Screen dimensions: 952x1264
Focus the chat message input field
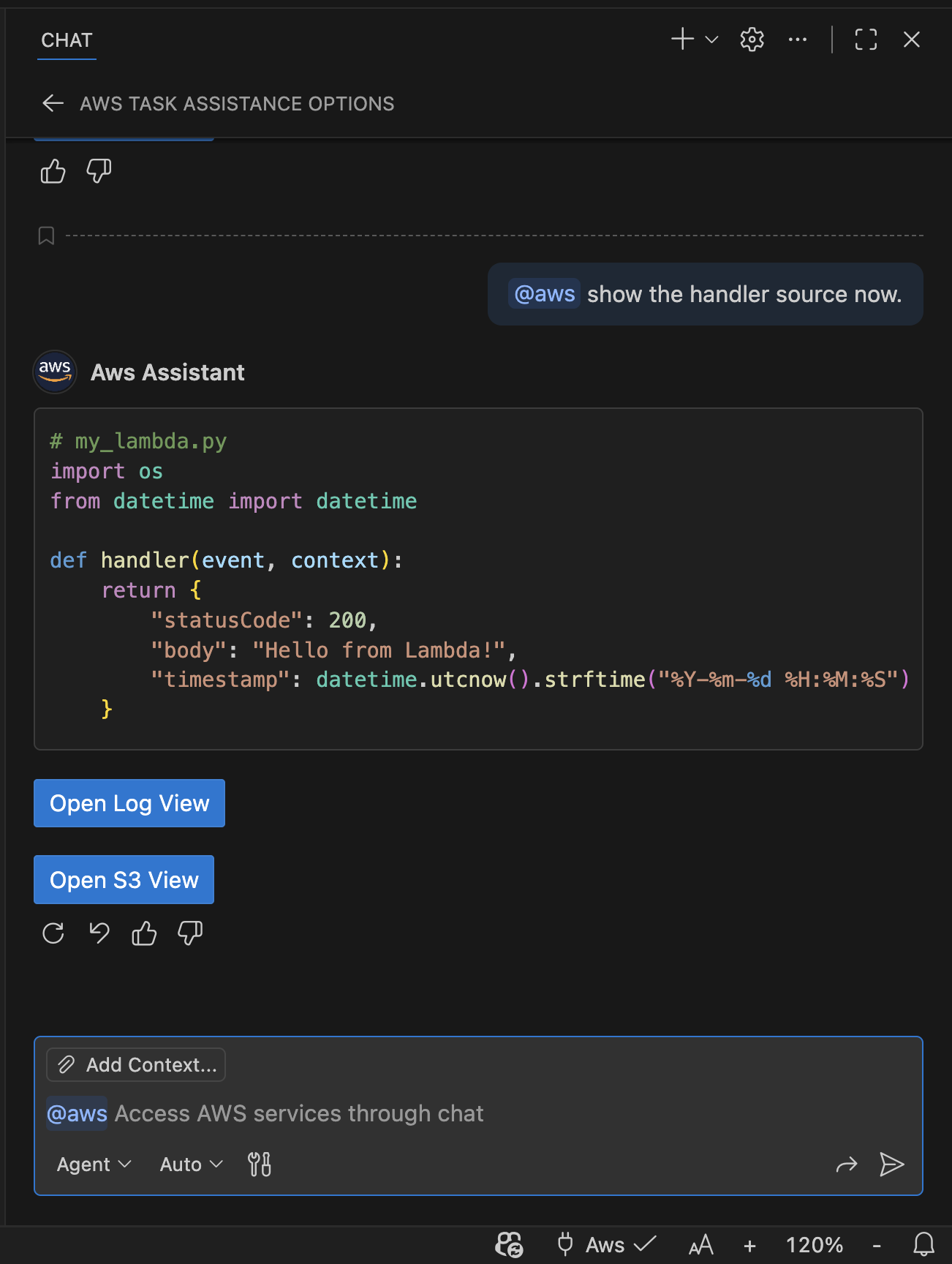pyautogui.click(x=478, y=1113)
